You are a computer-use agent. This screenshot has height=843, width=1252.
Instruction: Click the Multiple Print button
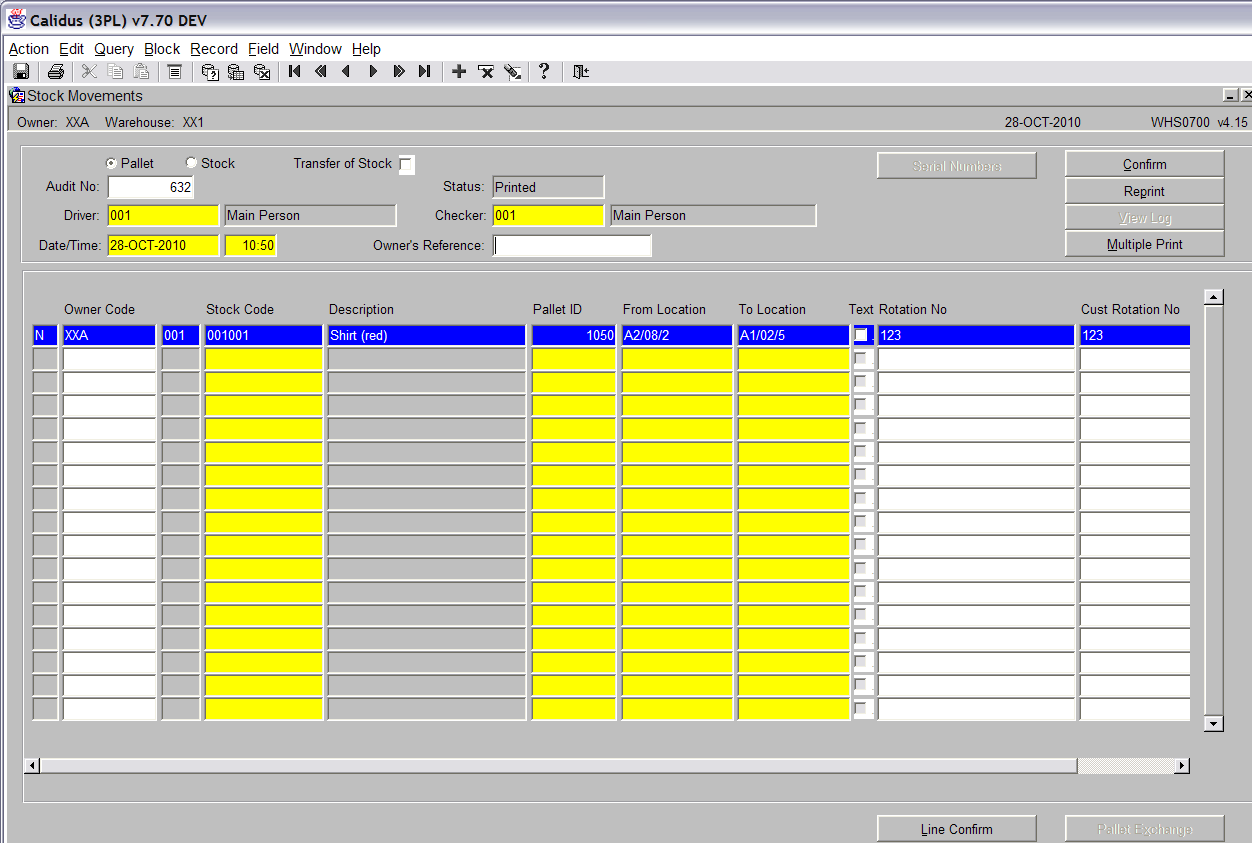(x=1144, y=244)
